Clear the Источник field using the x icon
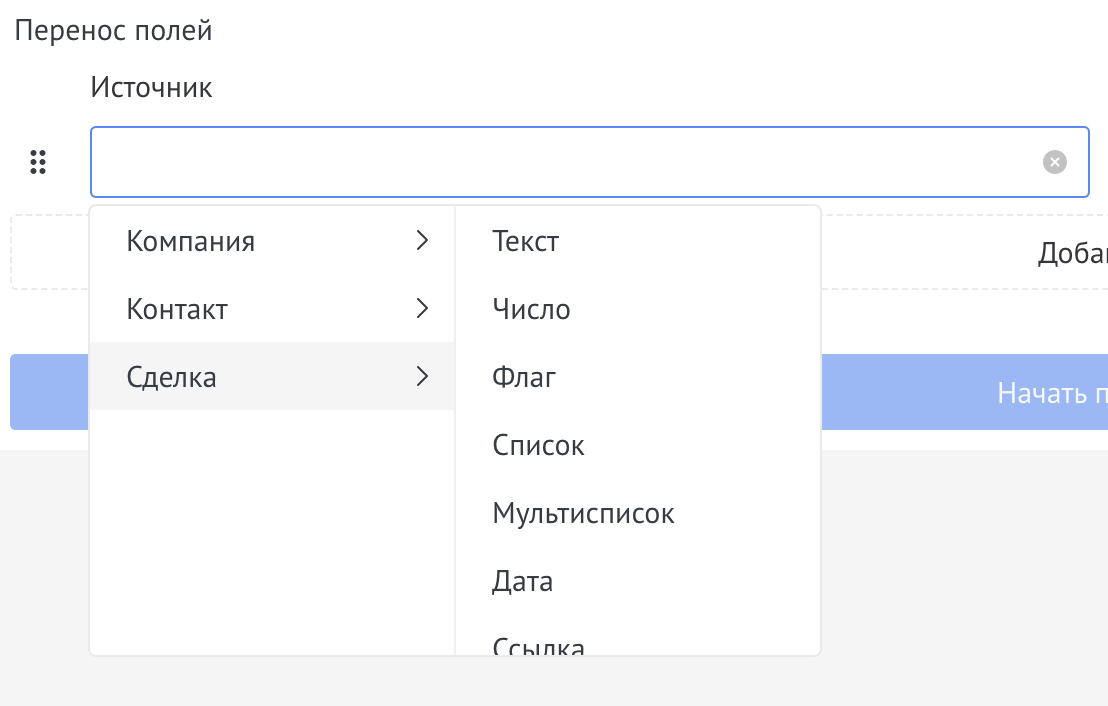 tap(1055, 162)
